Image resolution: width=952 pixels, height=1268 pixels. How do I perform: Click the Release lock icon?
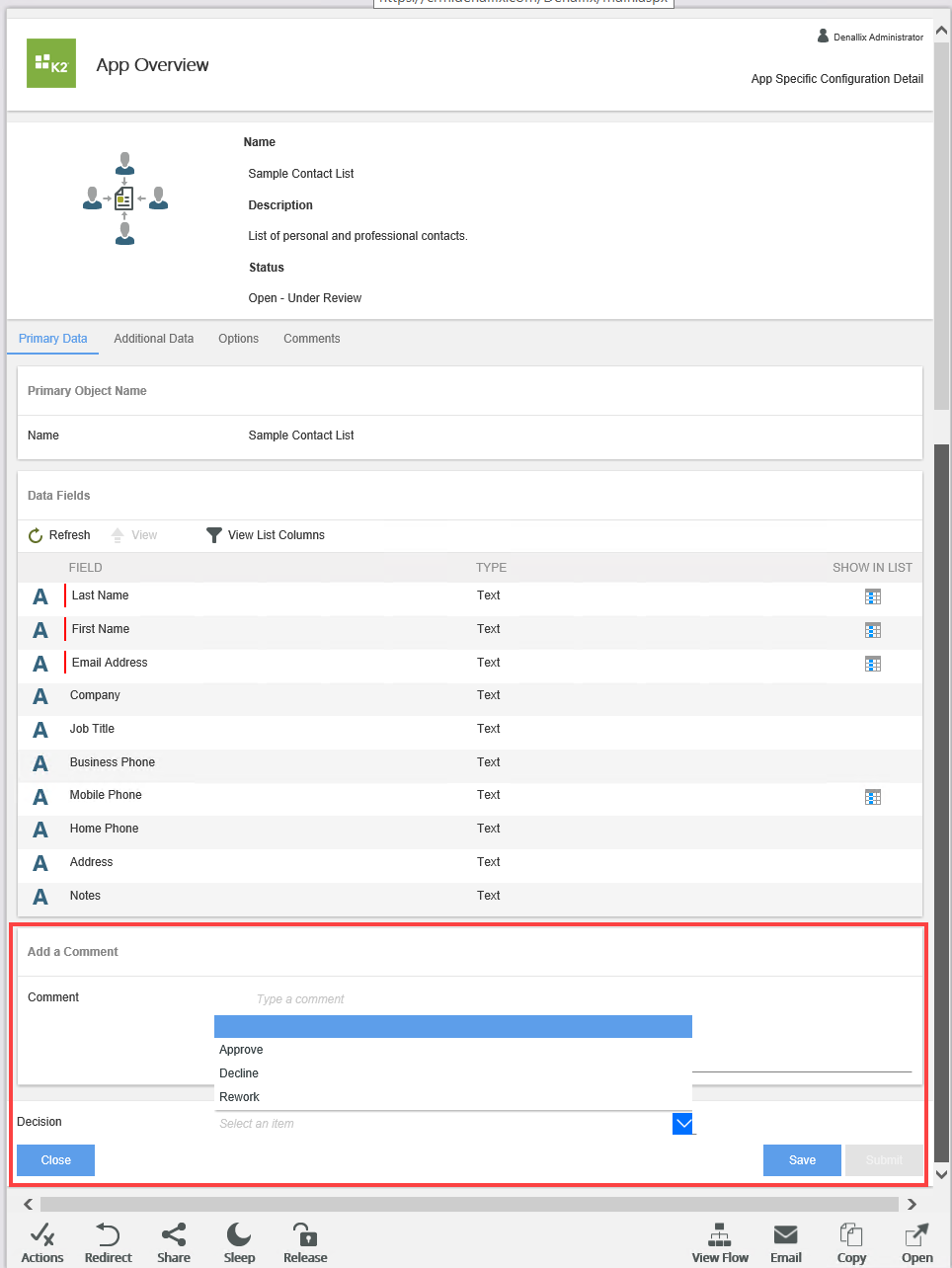(x=305, y=1235)
